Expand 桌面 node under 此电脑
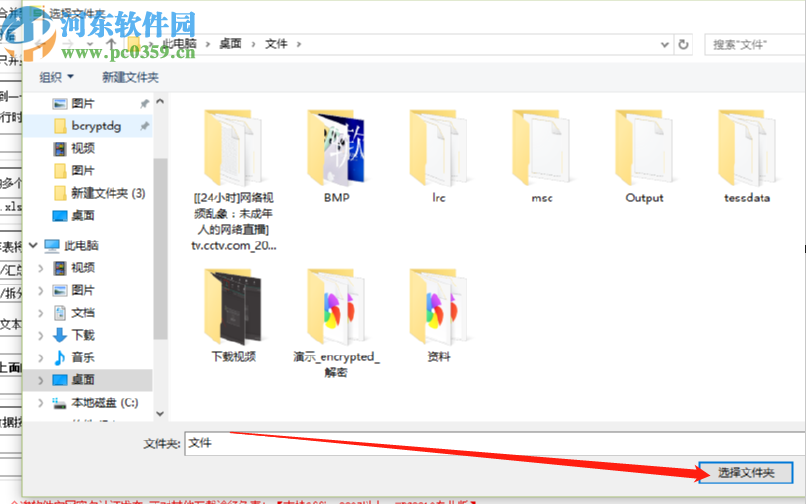This screenshot has height=504, width=806. pos(41,380)
